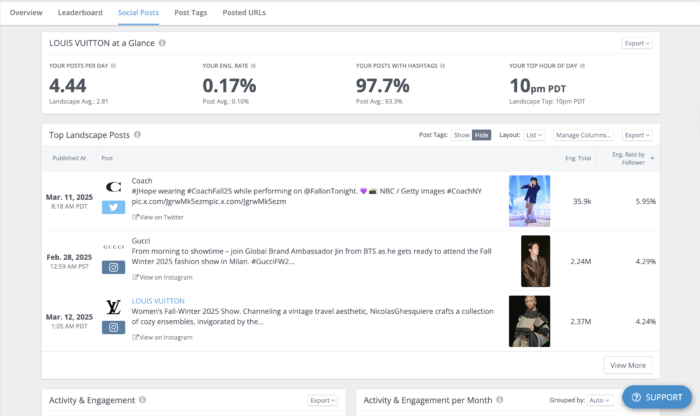Click info icon beside Your Eng. Rate

point(253,66)
